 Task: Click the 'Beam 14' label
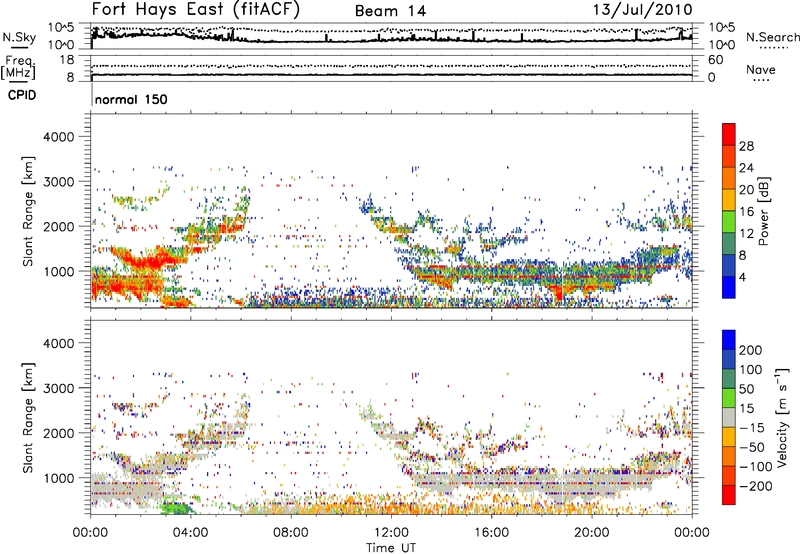tap(390, 11)
